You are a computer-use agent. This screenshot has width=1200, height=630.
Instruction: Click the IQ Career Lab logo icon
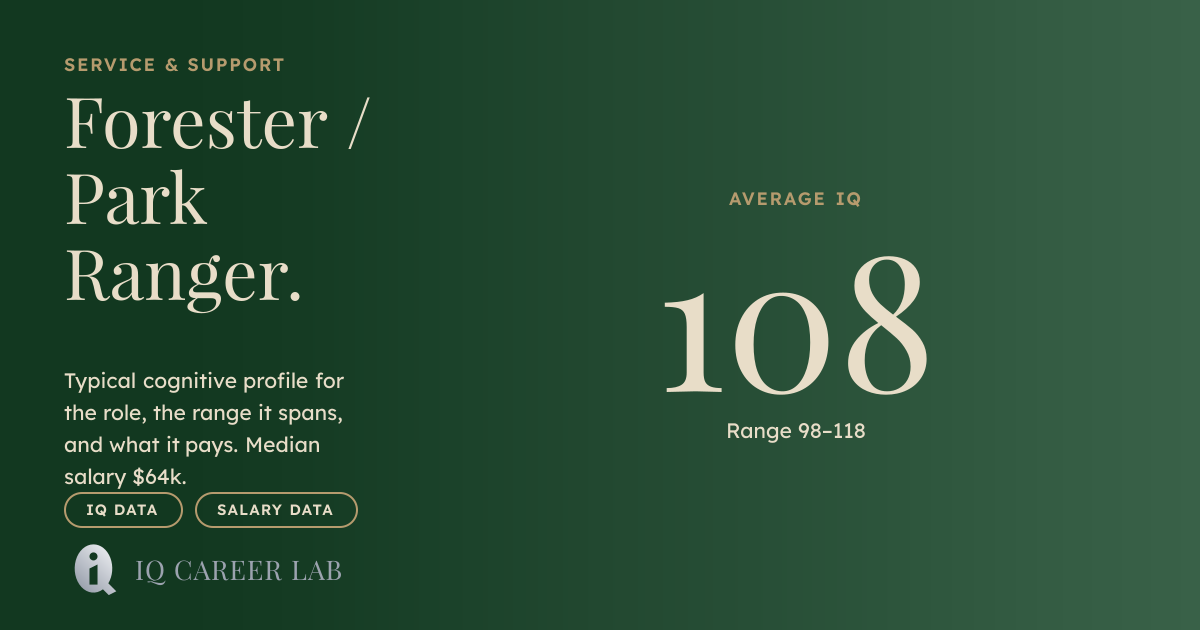click(x=95, y=570)
